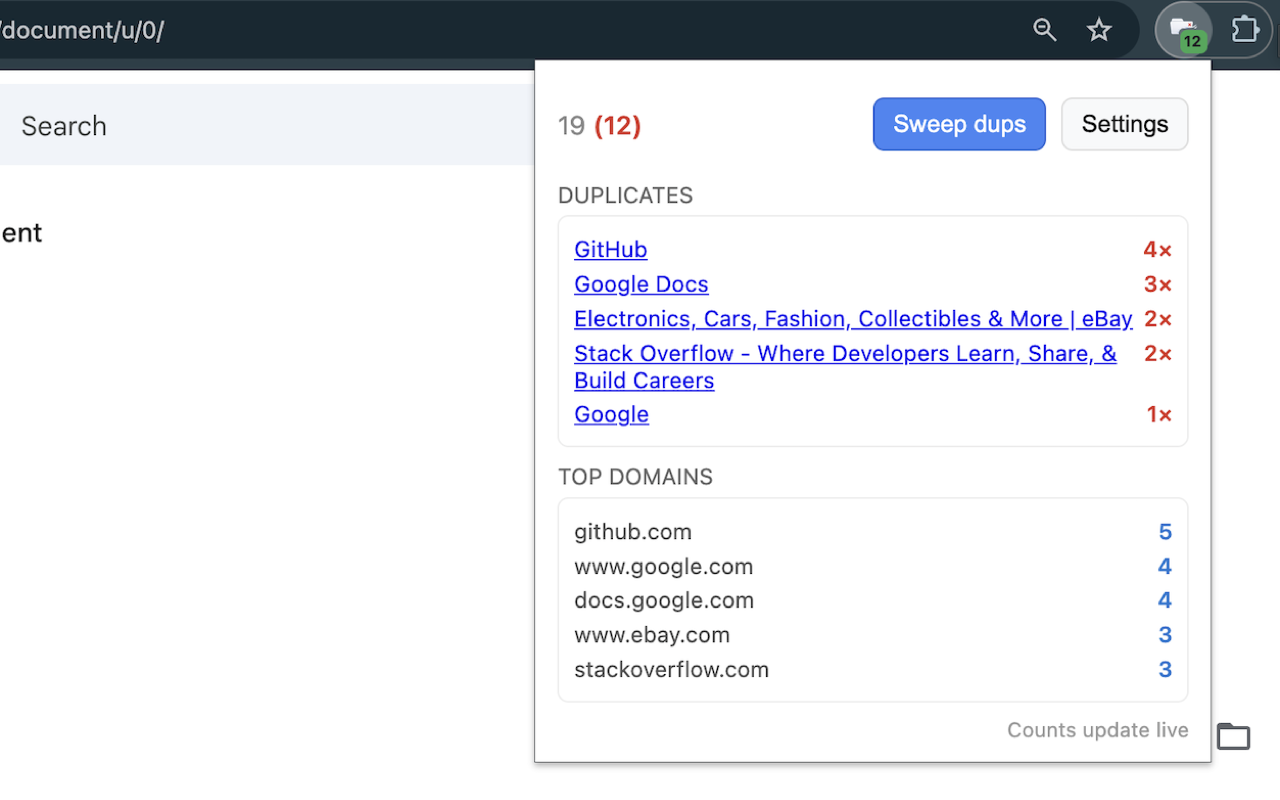Viewport: 1280px width, 800px height.
Task: Select the stackoverflow.com domain row
Action: click(873, 670)
